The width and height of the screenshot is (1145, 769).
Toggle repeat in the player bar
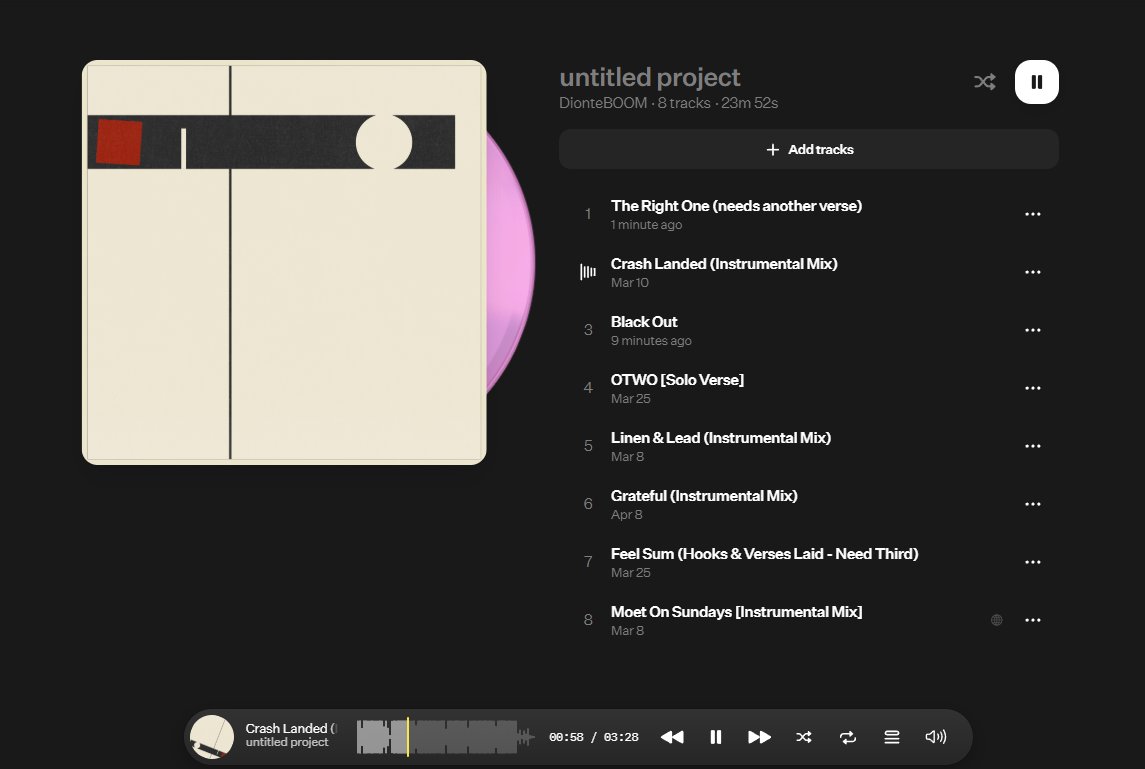848,738
